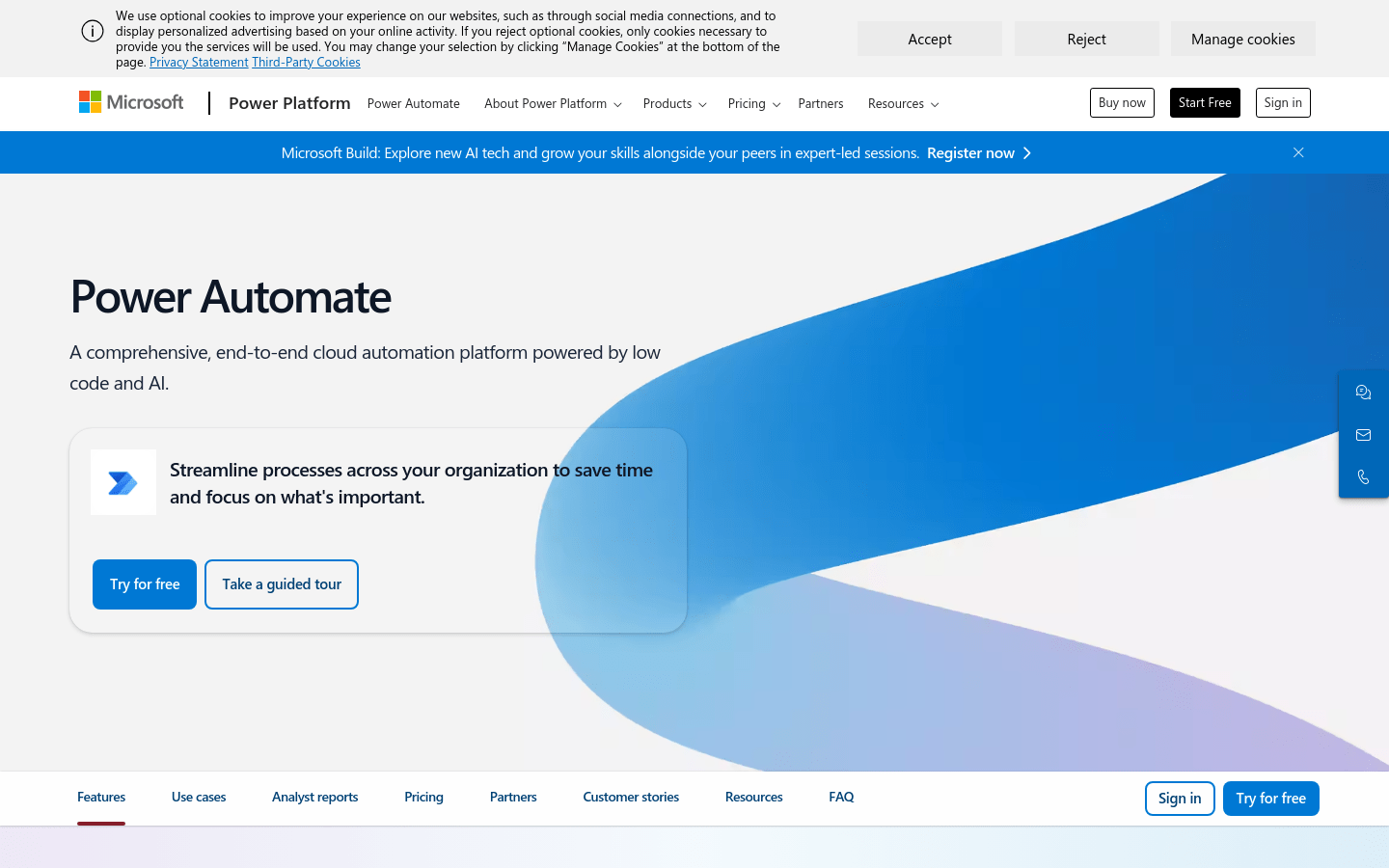Viewport: 1389px width, 868px height.
Task: Click the Streamline processes card text
Action: [411, 483]
